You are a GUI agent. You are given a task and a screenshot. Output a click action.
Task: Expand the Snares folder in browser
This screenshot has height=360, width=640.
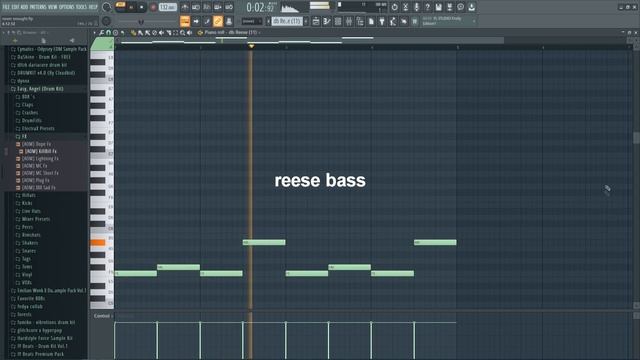(x=29, y=251)
